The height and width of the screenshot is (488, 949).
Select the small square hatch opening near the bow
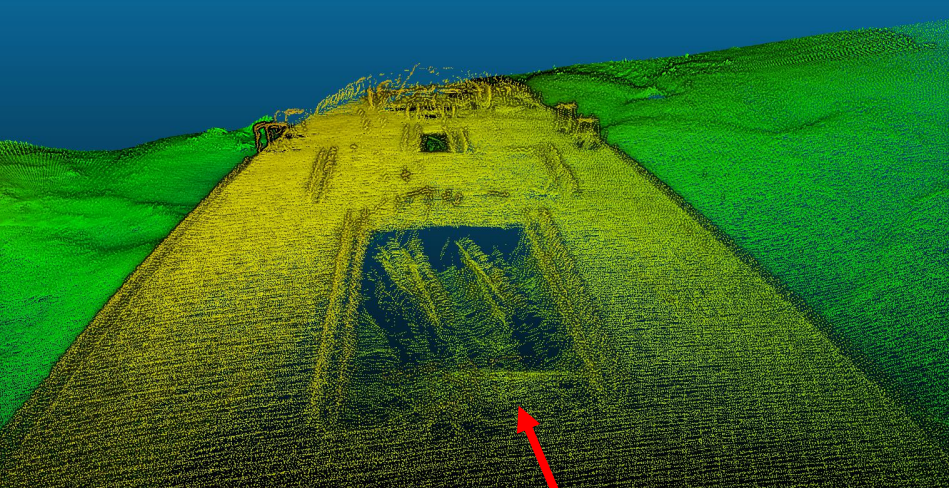tap(435, 143)
